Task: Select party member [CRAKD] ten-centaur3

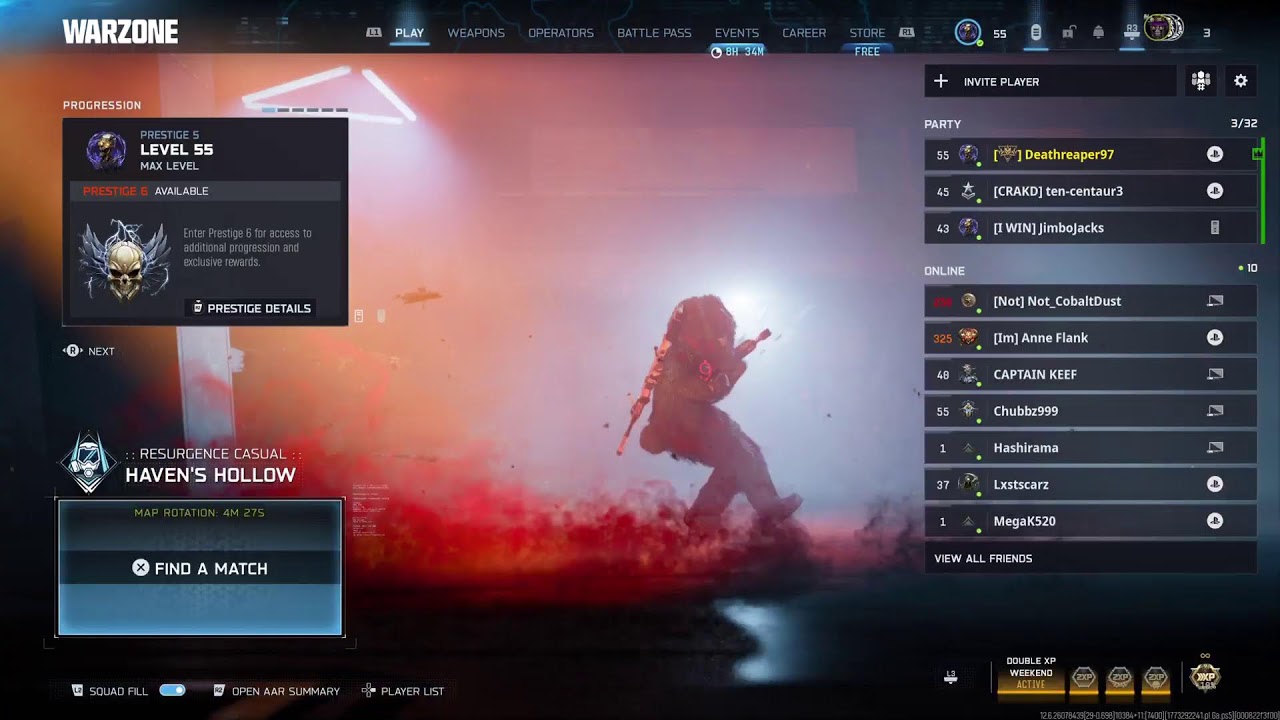Action: (x=1090, y=191)
